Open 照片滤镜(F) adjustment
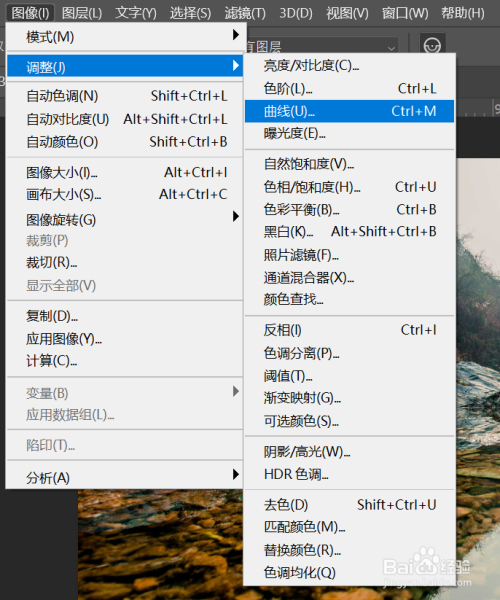This screenshot has height=600, width=500. [349, 254]
